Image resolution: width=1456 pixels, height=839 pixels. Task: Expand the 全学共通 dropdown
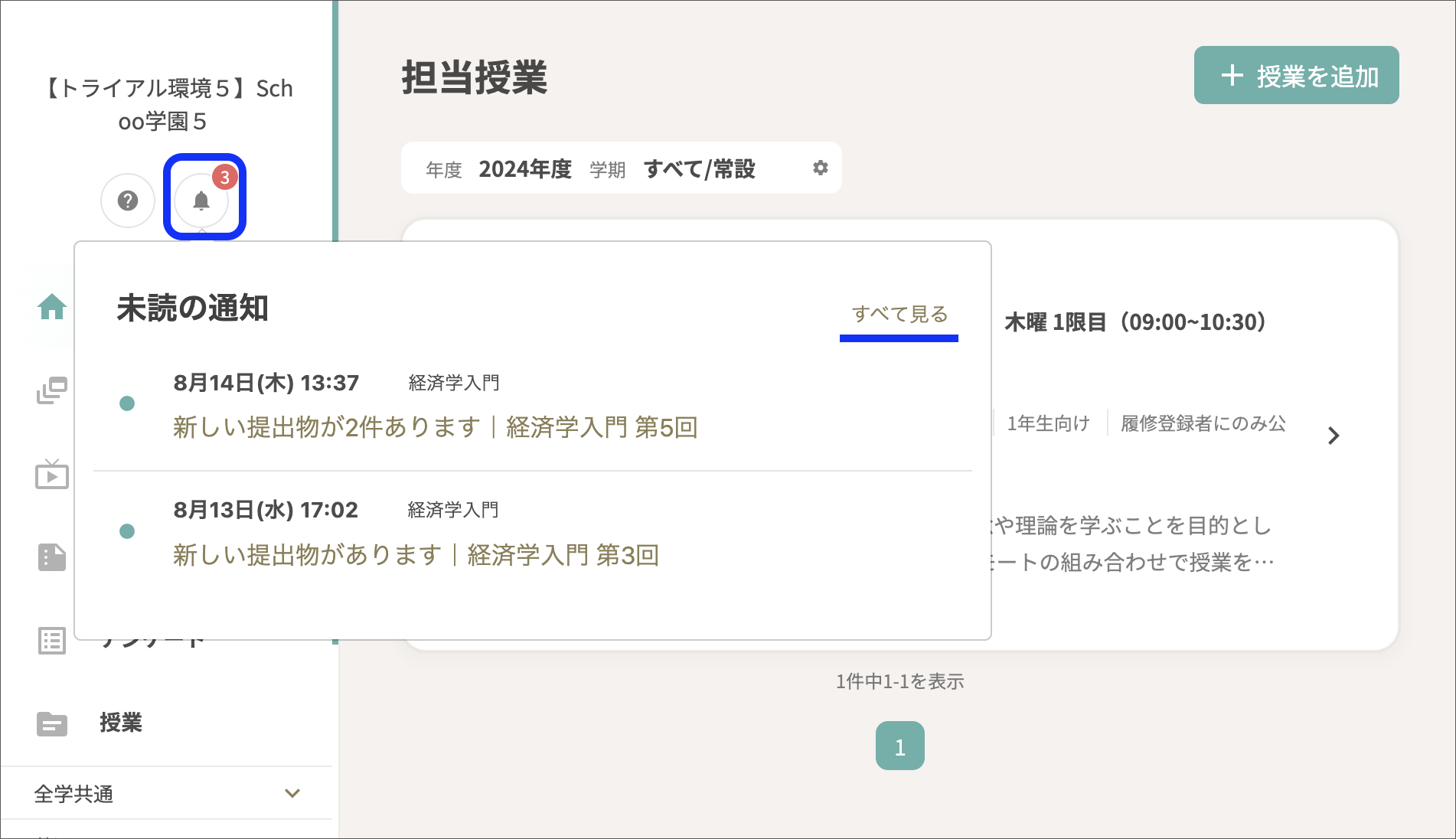(x=292, y=794)
